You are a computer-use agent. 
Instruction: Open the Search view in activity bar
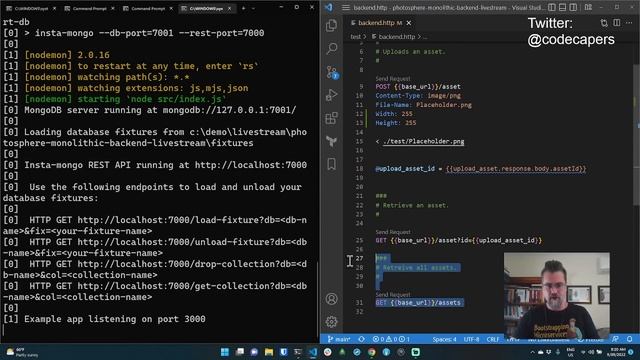pos(331,49)
